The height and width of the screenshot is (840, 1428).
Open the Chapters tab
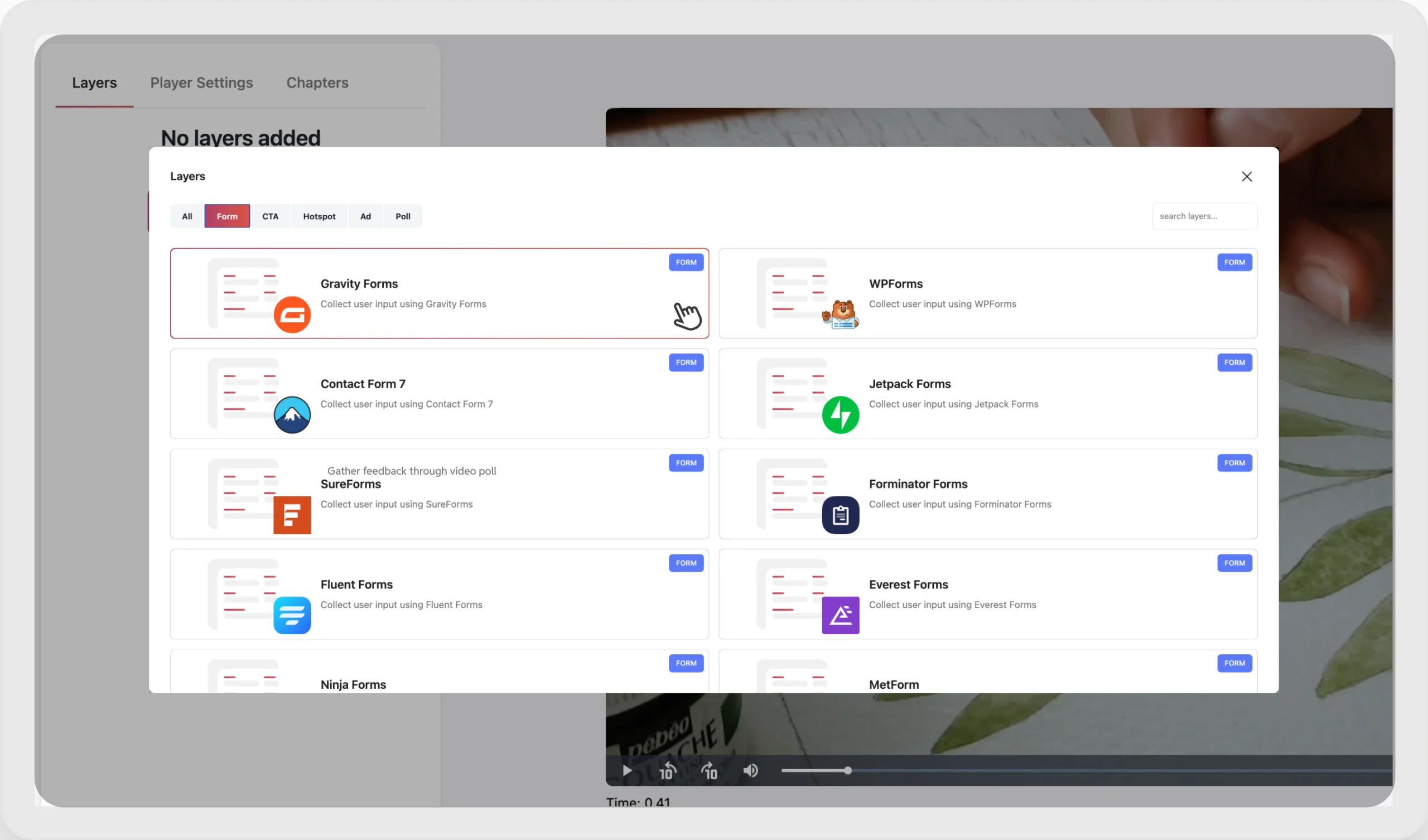317,83
